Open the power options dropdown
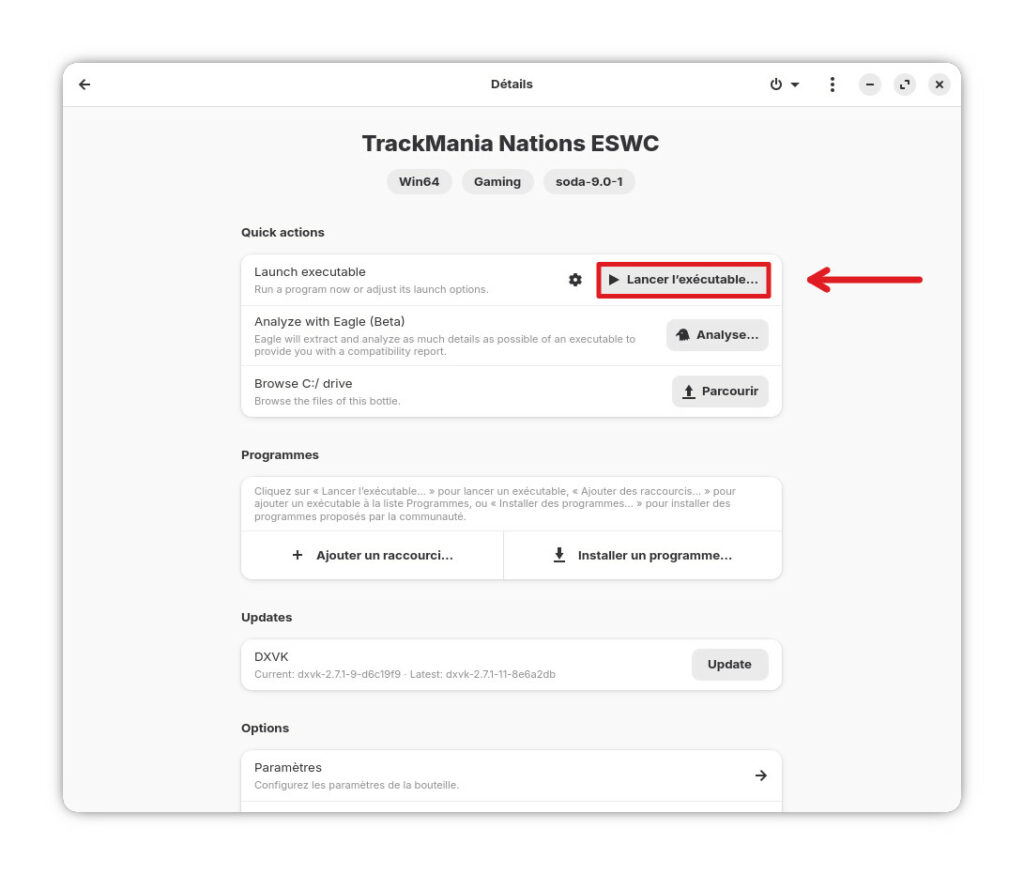 coord(784,85)
